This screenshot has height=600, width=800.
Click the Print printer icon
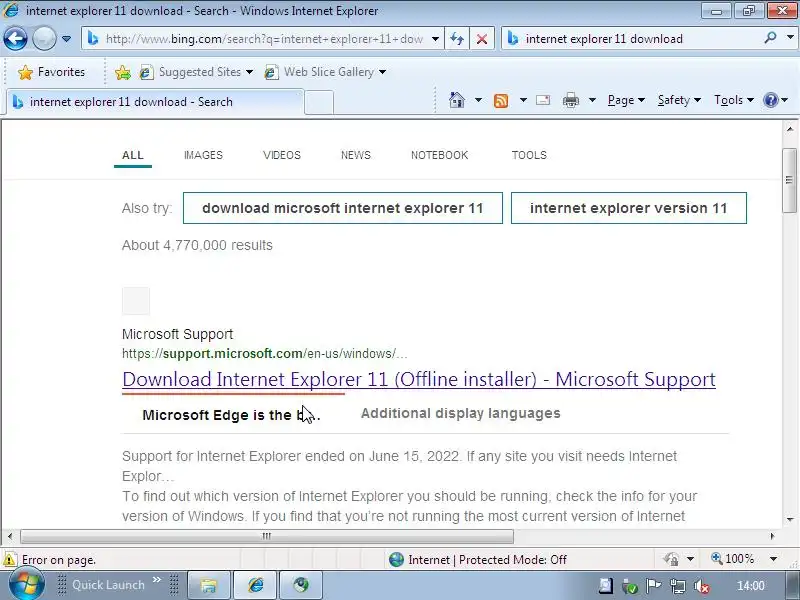point(570,101)
